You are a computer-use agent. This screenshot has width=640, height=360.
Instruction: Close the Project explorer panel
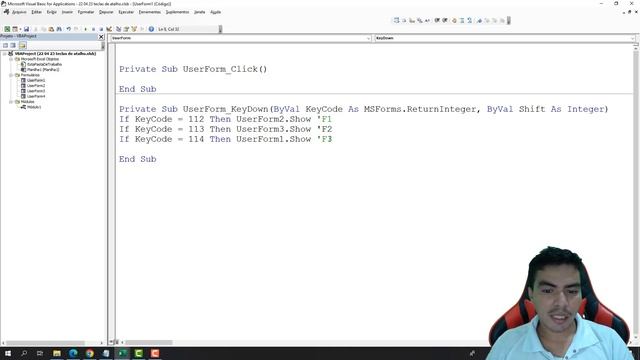[101, 37]
